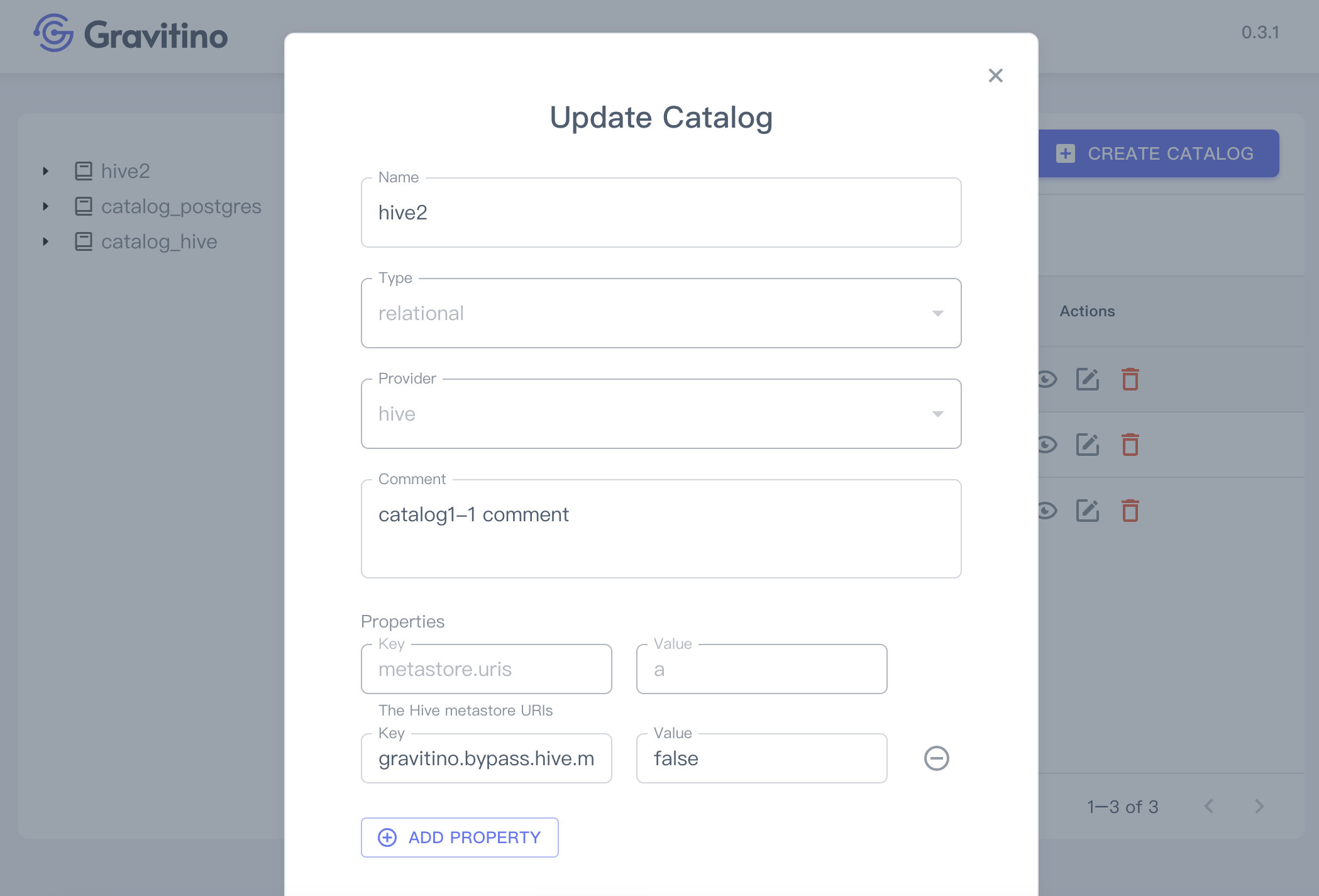
Task: Expand the hive2 tree node
Action: pos(46,171)
